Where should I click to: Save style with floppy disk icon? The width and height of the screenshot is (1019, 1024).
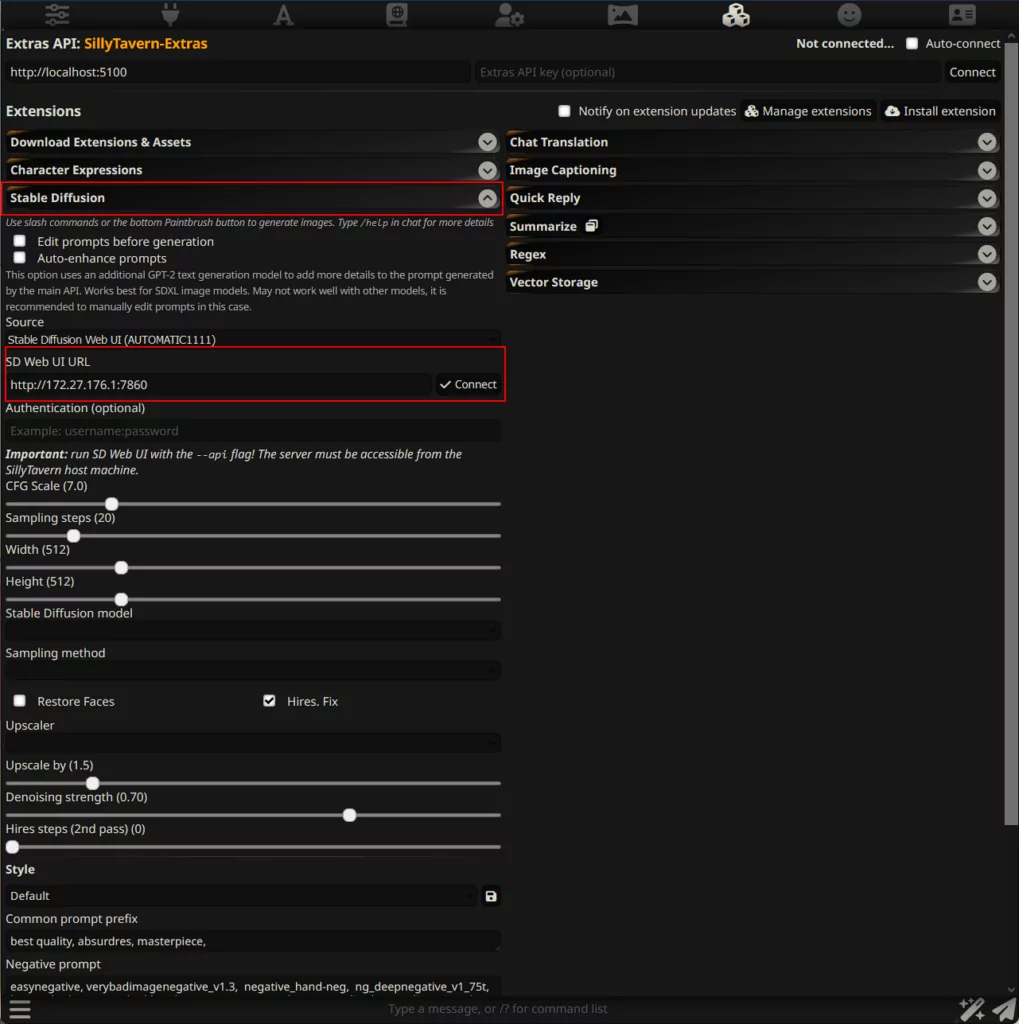click(x=491, y=896)
